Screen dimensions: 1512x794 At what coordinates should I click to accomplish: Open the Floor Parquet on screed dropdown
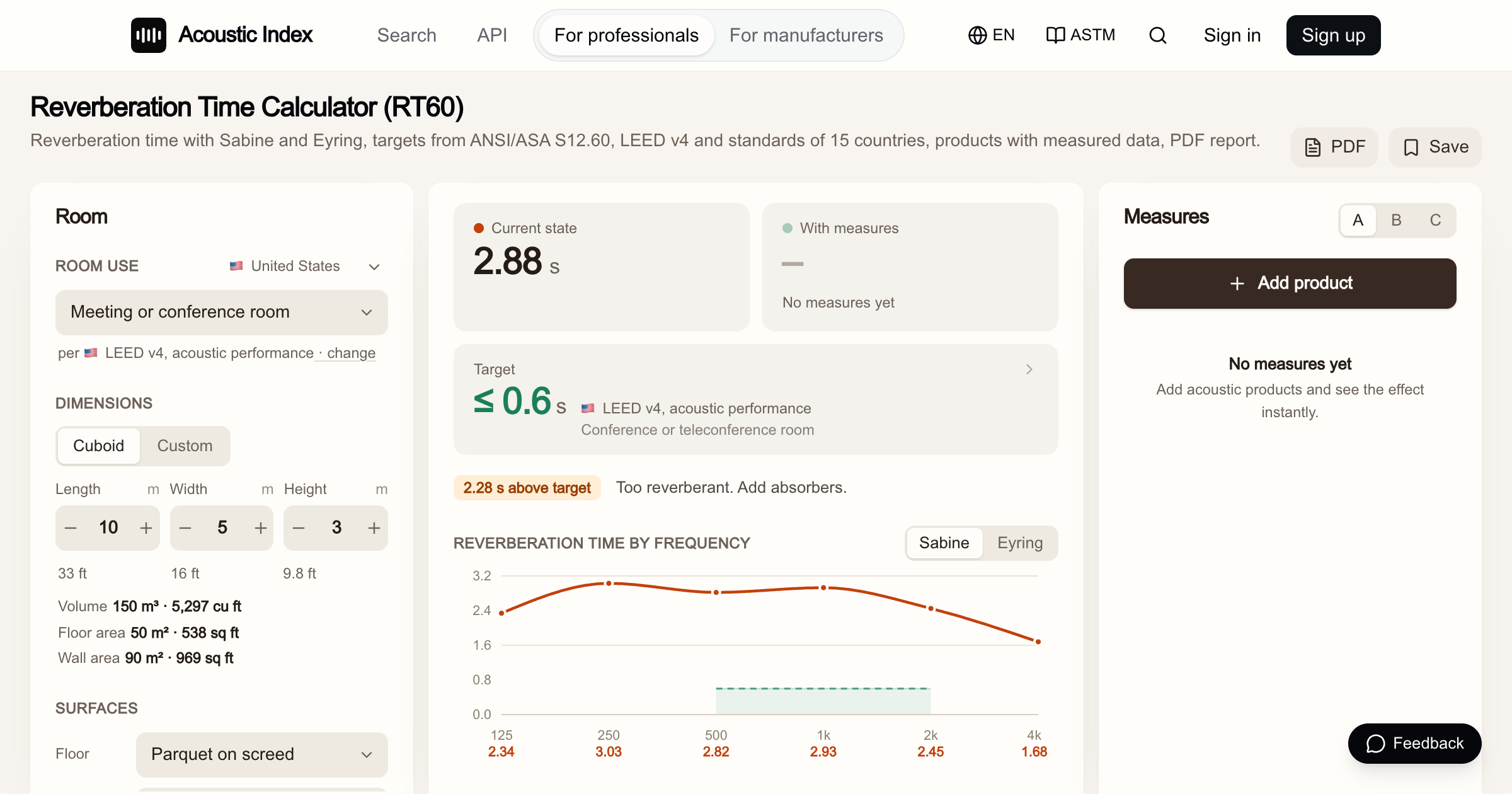pos(262,755)
